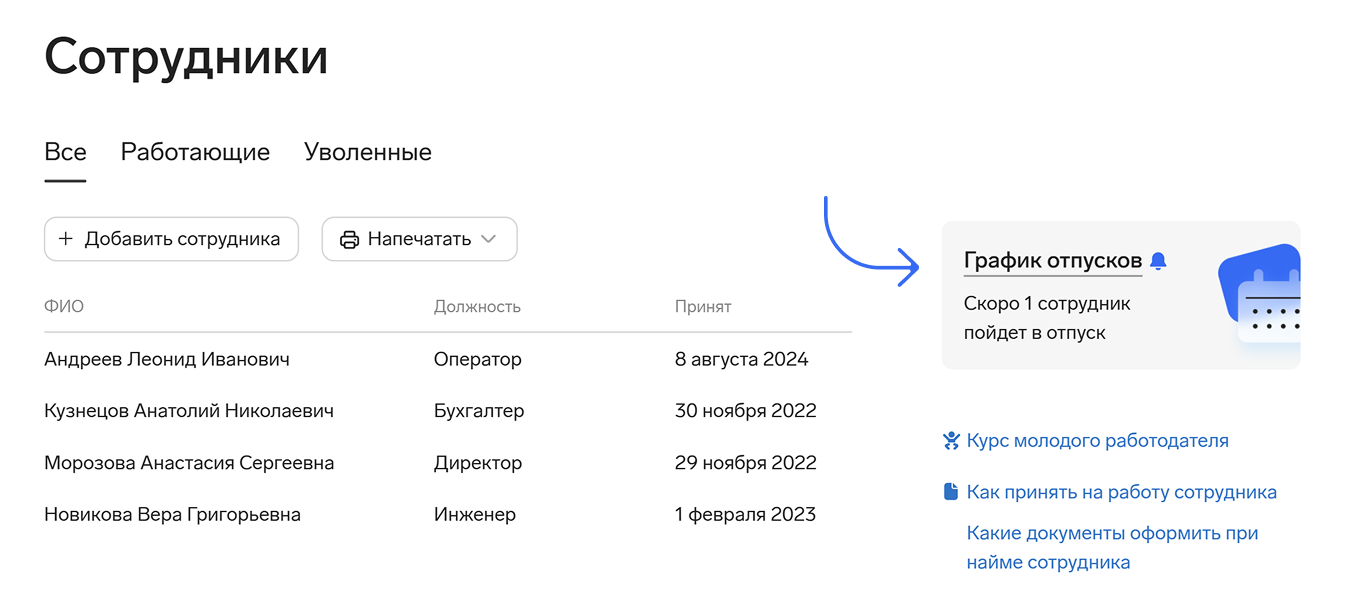Click the person icon next to Курс молодого работодателя
This screenshot has width=1357, height=594.
pos(951,441)
